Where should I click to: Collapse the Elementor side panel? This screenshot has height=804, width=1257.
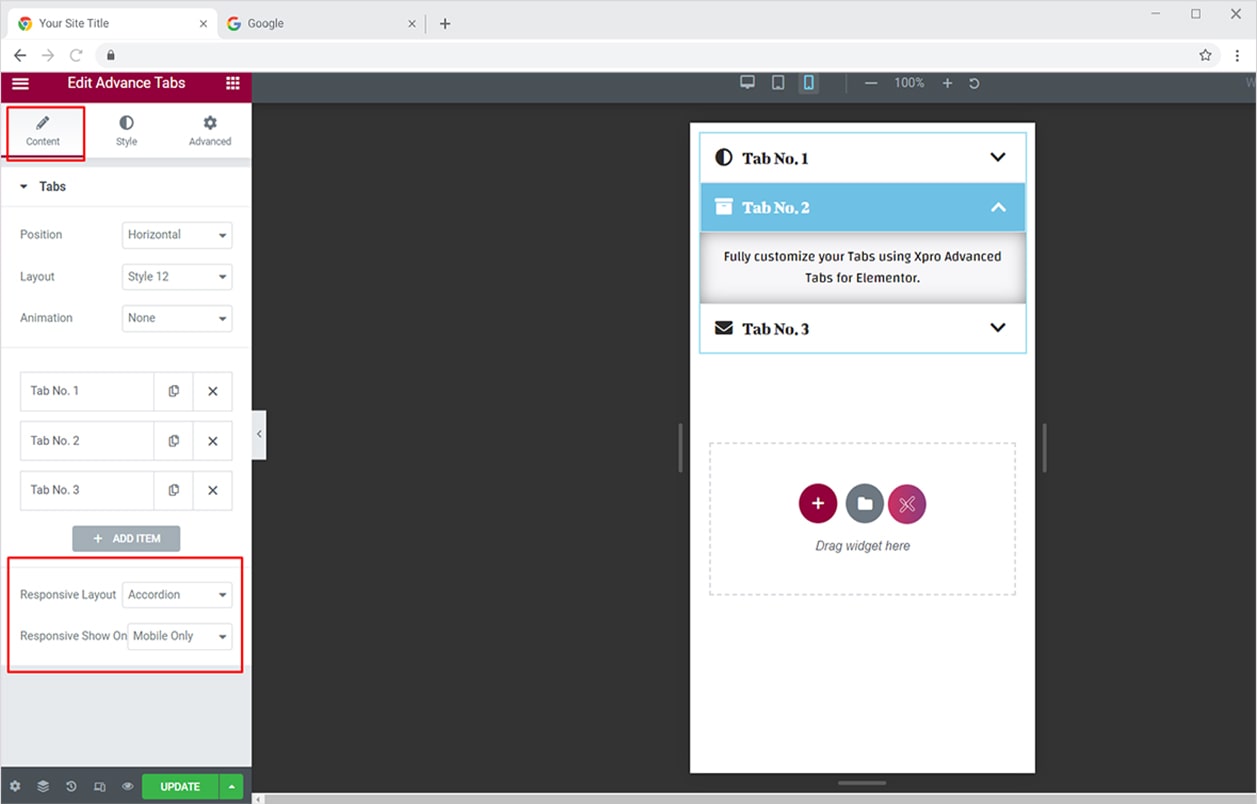[x=259, y=434]
